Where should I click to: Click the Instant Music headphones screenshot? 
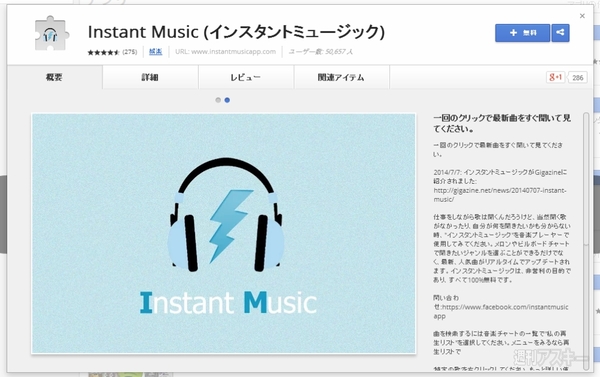(x=223, y=233)
